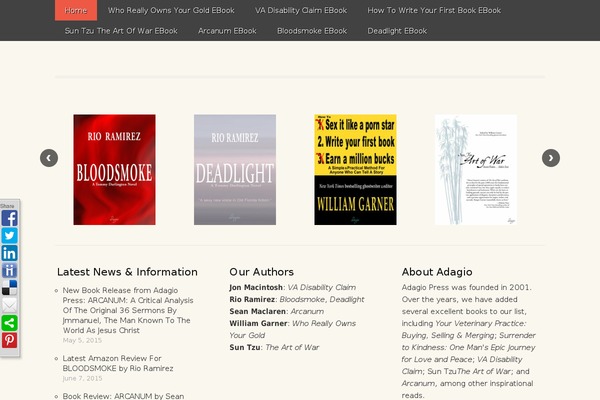Go to previous carousel slide

click(x=49, y=158)
